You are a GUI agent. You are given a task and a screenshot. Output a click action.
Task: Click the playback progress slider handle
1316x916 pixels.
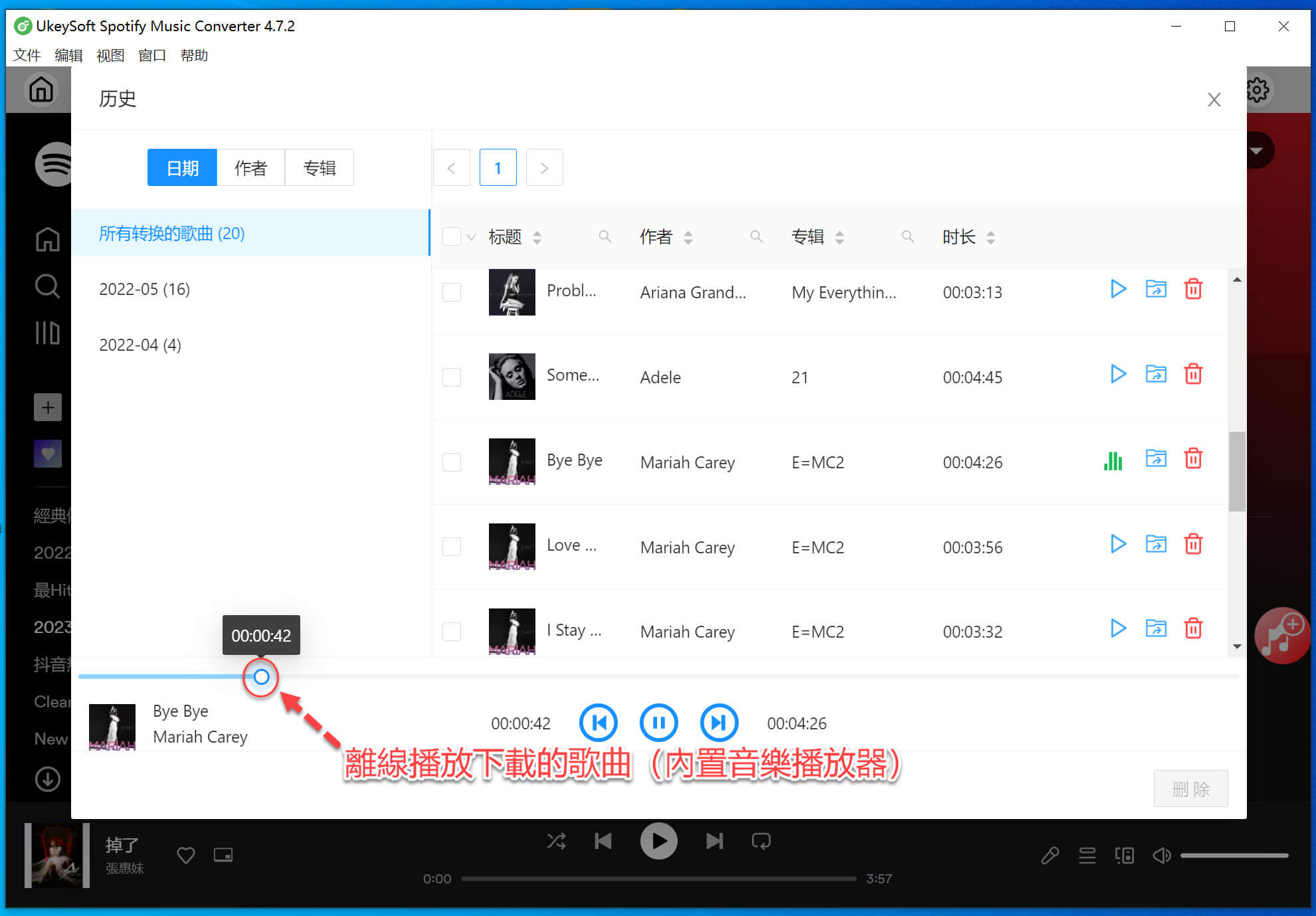click(x=261, y=677)
